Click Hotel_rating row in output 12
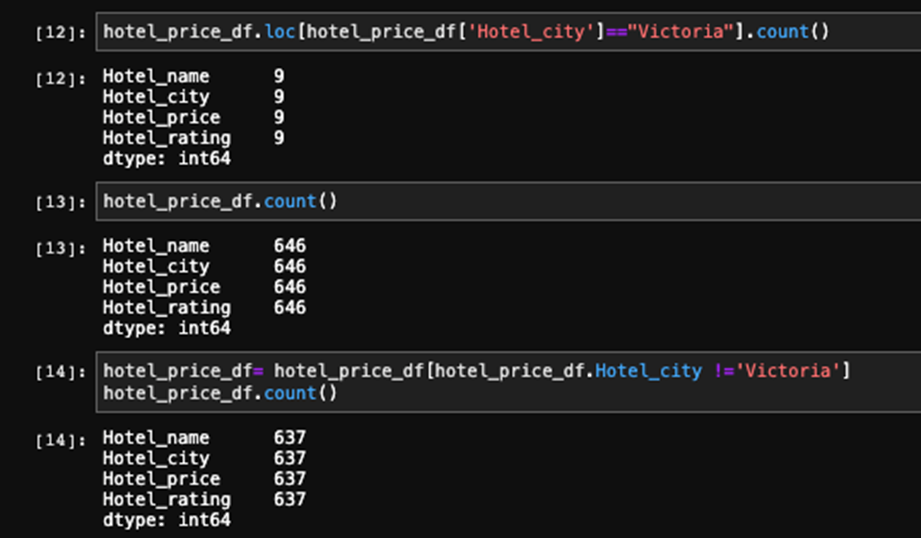This screenshot has height=538, width=921. (194, 138)
